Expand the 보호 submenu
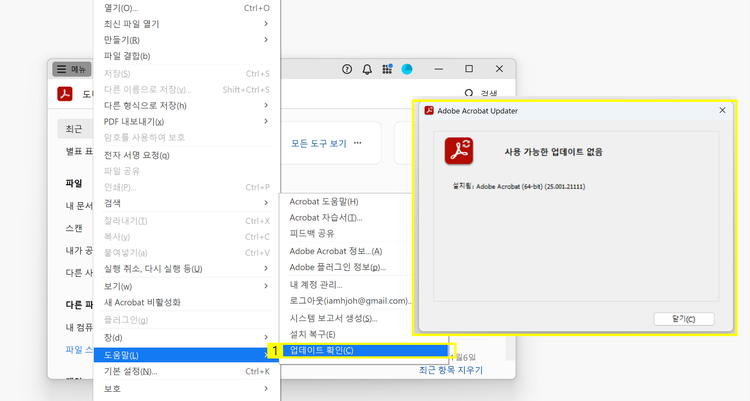The width and height of the screenshot is (750, 401). (x=187, y=389)
